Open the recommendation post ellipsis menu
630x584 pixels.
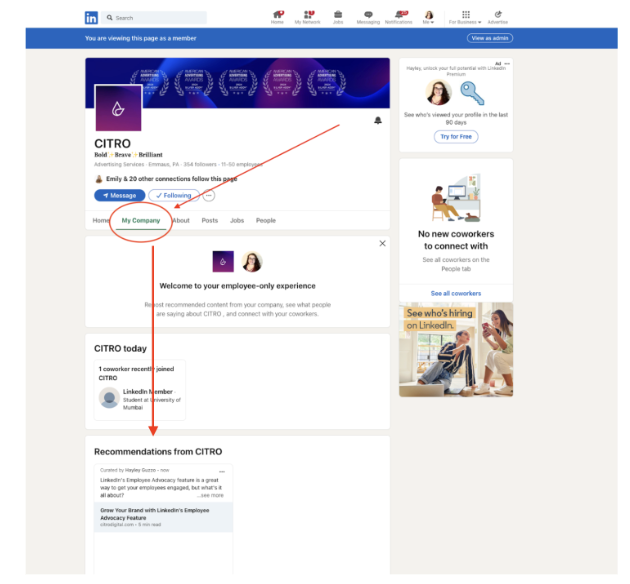coord(222,471)
